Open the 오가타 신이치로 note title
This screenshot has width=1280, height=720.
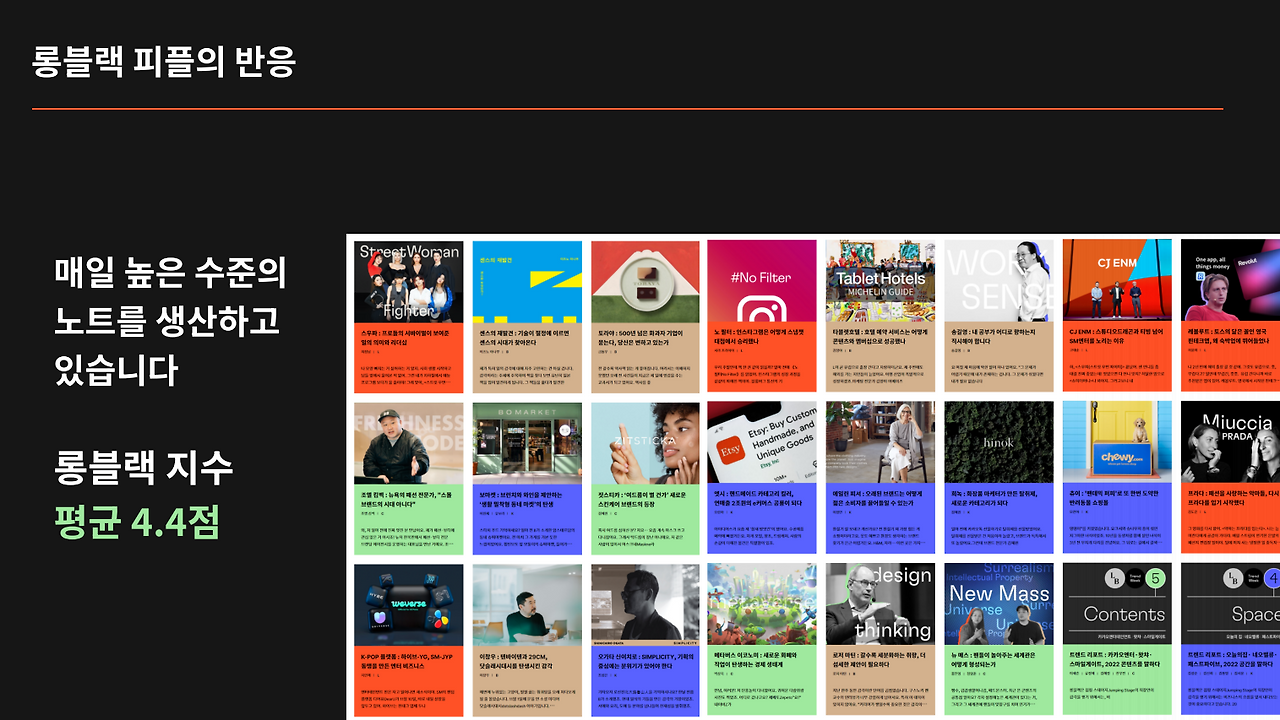tap(644, 661)
